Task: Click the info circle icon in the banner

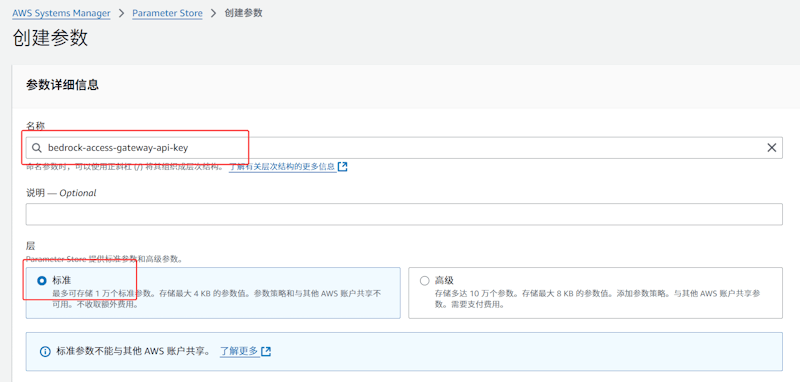Action: coord(45,351)
